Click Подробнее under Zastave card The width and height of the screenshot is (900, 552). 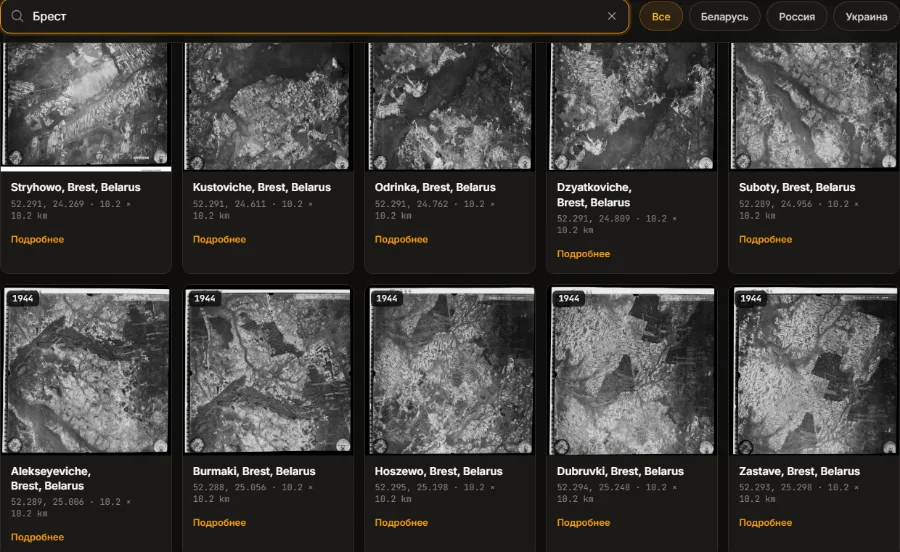point(765,523)
